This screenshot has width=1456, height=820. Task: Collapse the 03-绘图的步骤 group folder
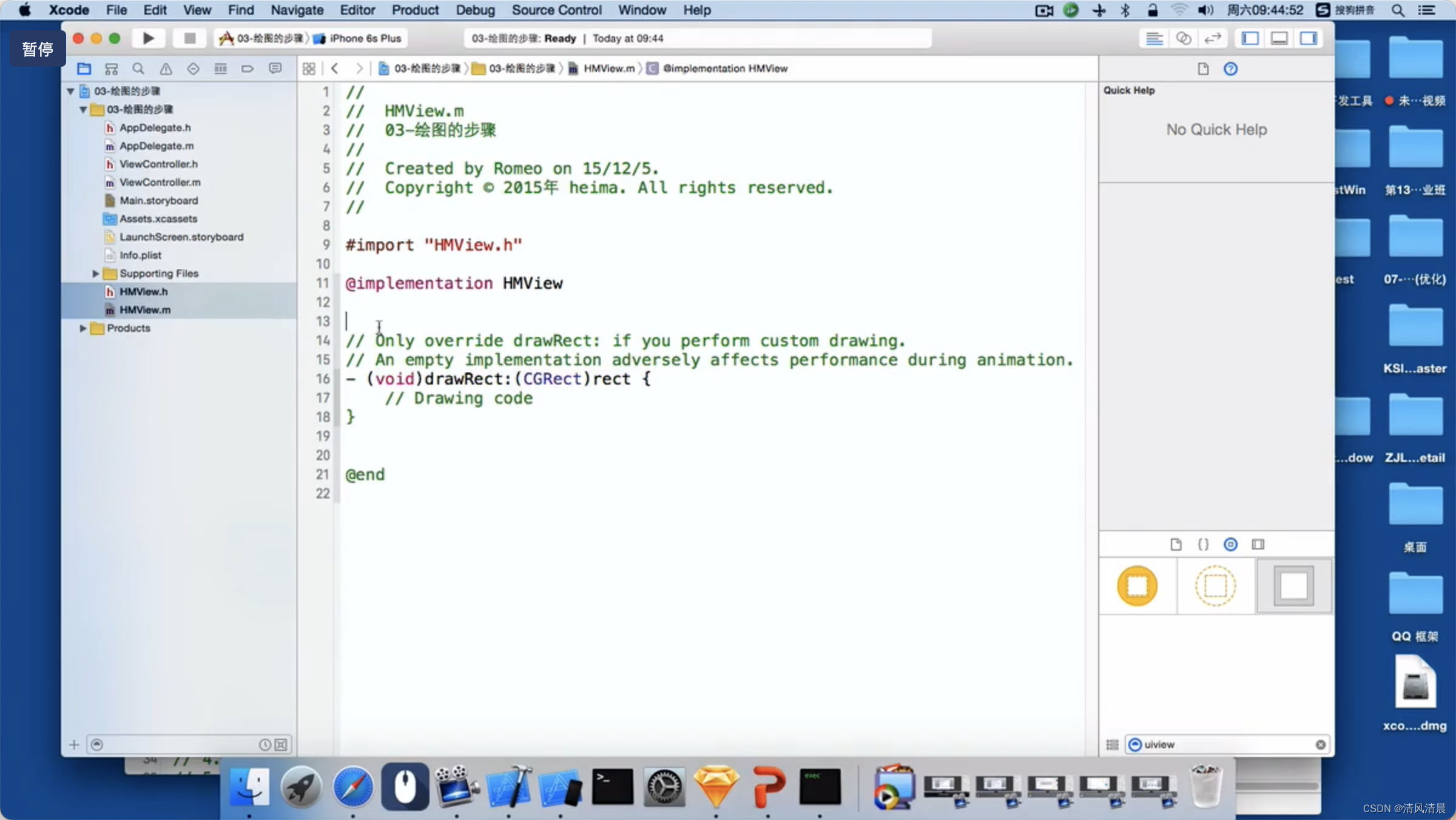point(83,109)
